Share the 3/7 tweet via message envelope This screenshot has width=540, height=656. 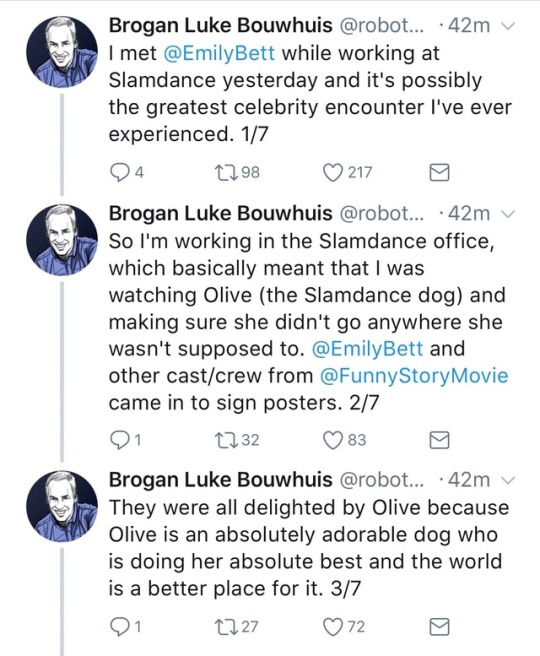(440, 627)
